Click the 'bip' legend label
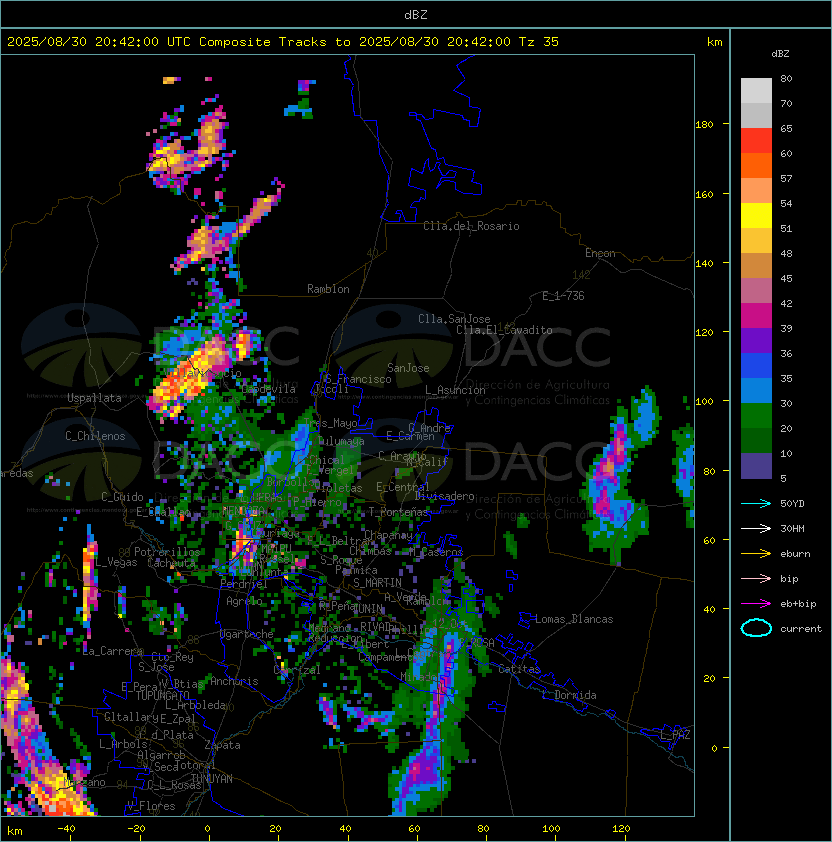Image resolution: width=832 pixels, height=842 pixels. point(789,579)
